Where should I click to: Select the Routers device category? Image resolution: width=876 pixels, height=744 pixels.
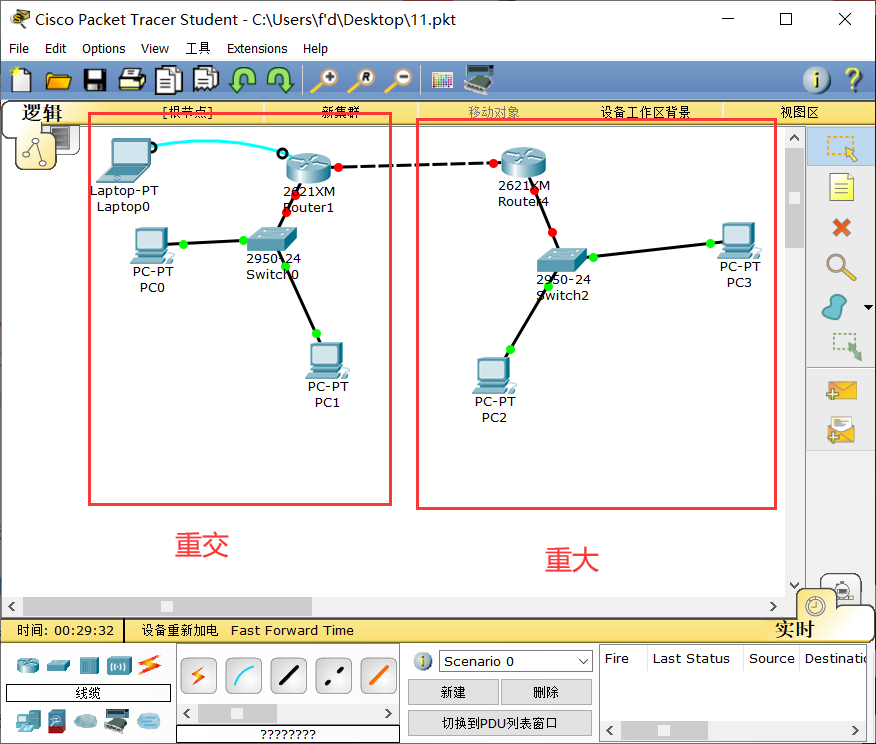[28, 665]
